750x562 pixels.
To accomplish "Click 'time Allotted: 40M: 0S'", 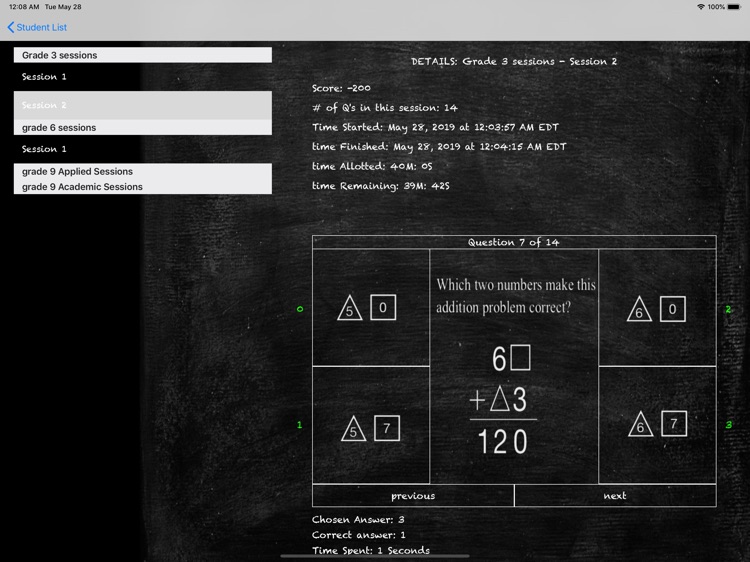I will [372, 166].
